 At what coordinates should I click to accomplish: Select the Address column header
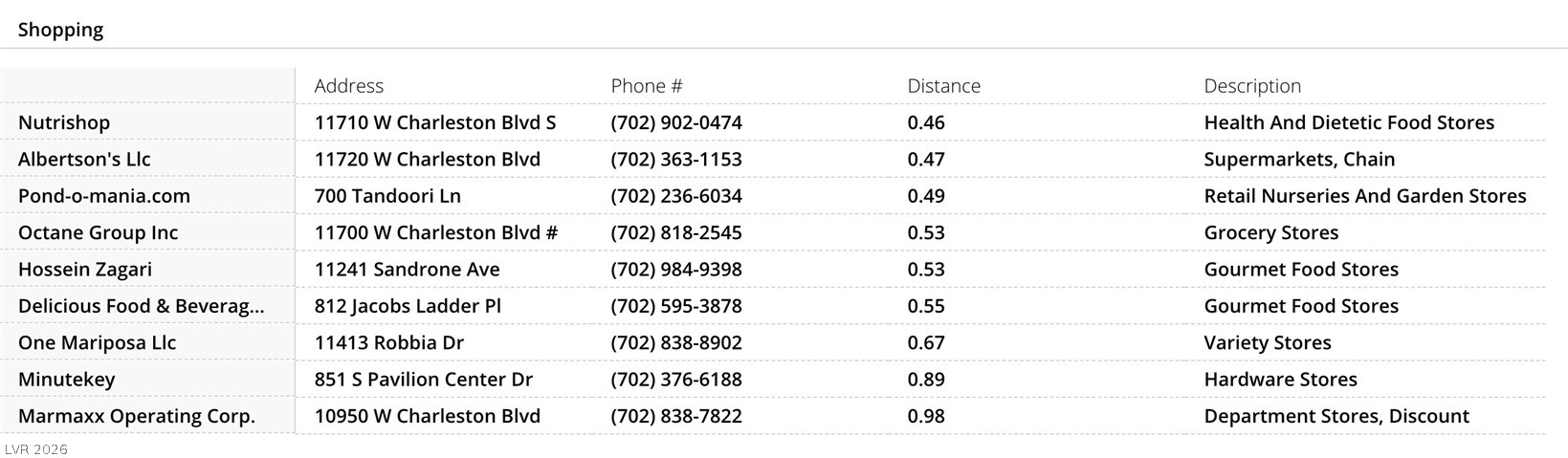click(348, 86)
